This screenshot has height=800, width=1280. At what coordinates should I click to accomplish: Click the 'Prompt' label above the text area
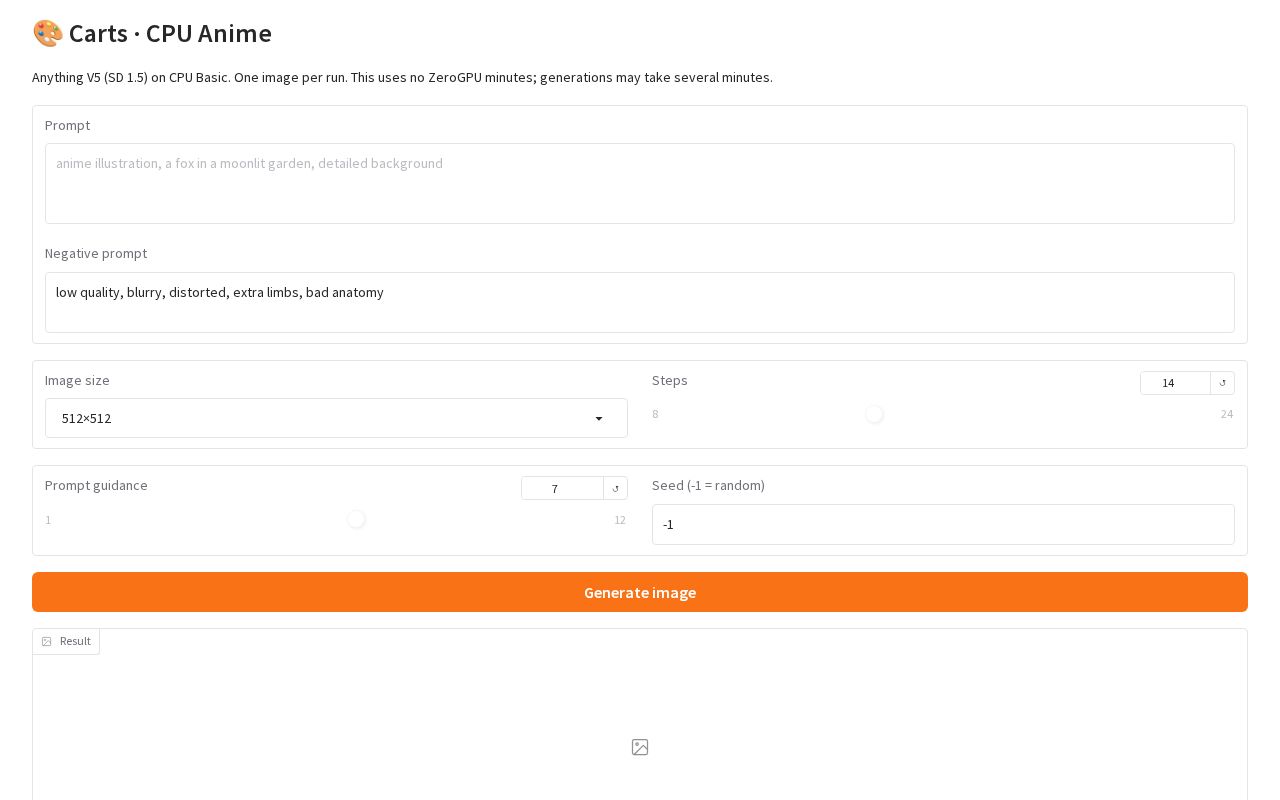point(67,125)
